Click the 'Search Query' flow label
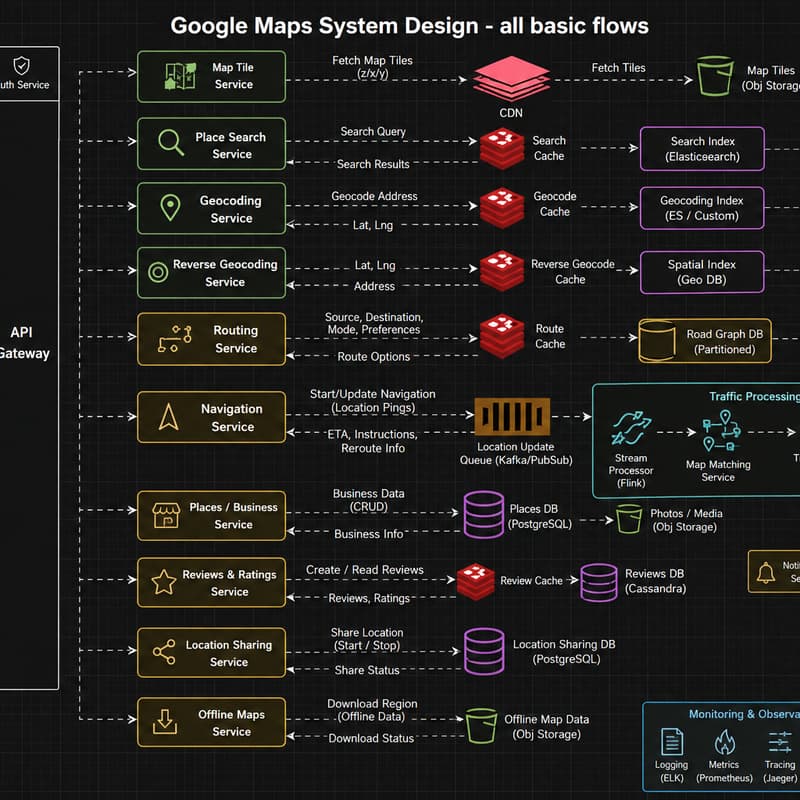This screenshot has height=800, width=800. (373, 132)
